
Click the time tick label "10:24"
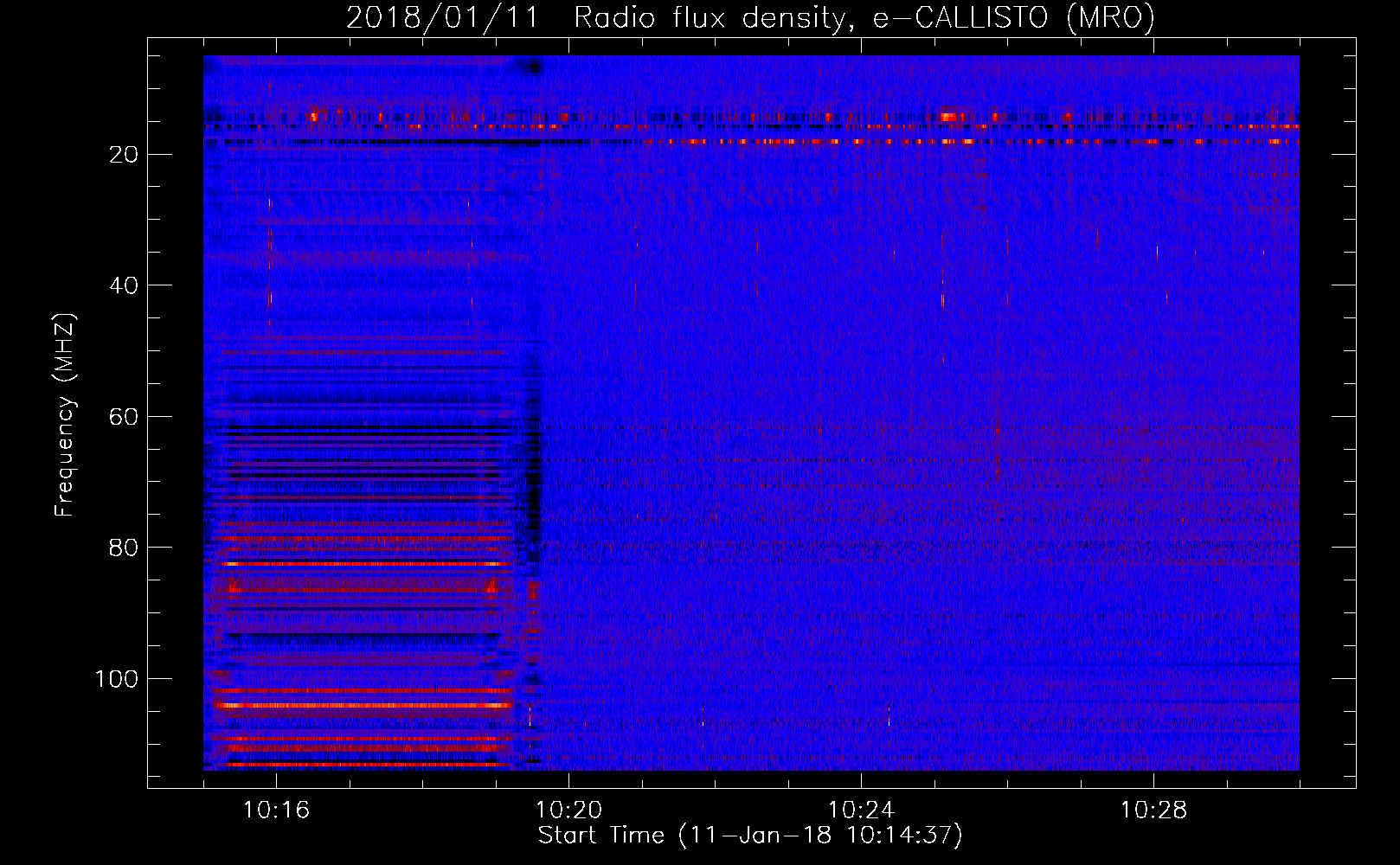pos(861,811)
